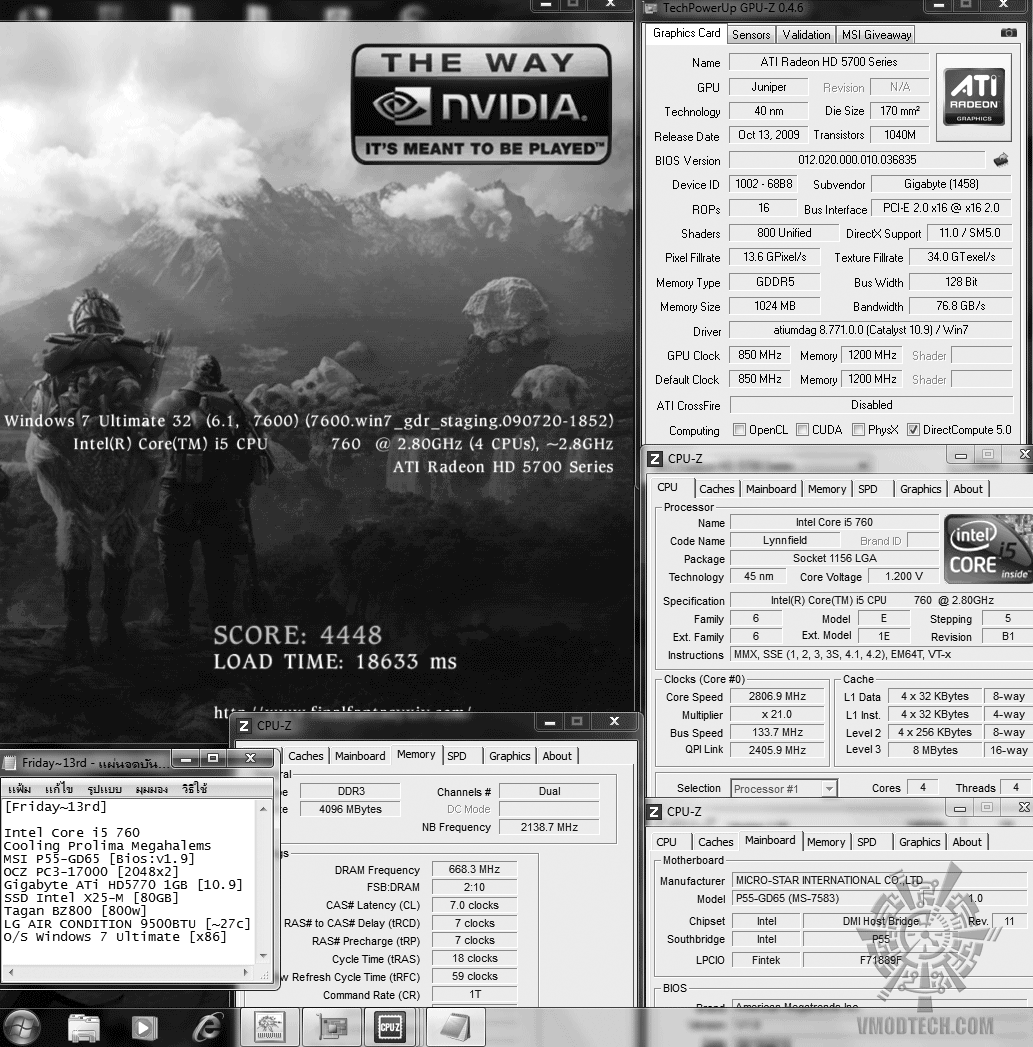Click GPU Name field 'ATI Radeon HD 5700 Series'

tap(829, 62)
